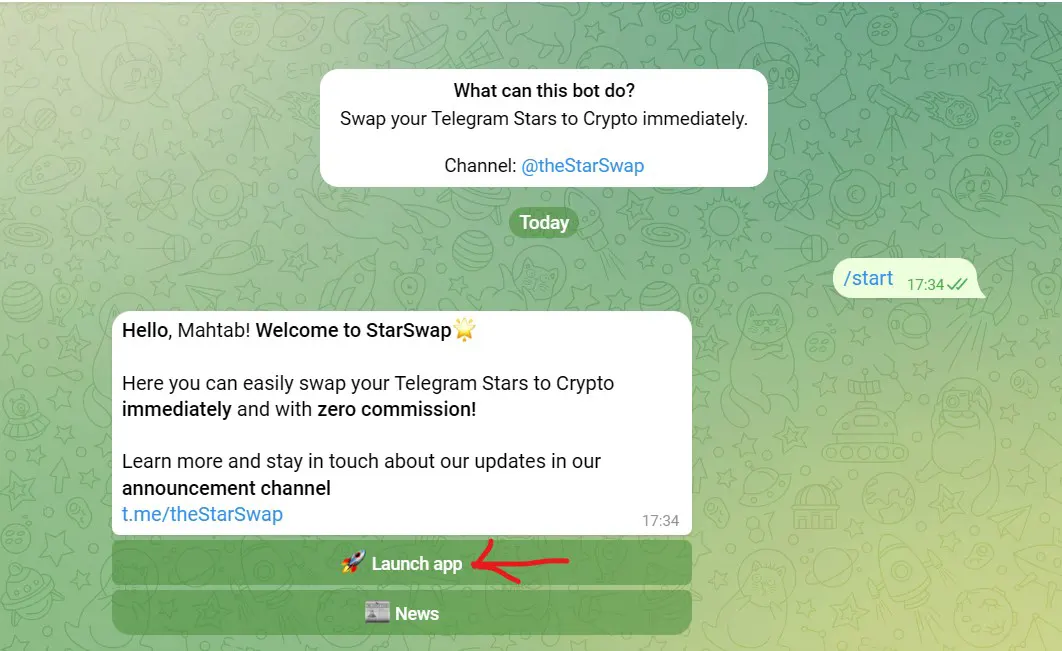Click the bold word "immediately" in welcome message

177,409
